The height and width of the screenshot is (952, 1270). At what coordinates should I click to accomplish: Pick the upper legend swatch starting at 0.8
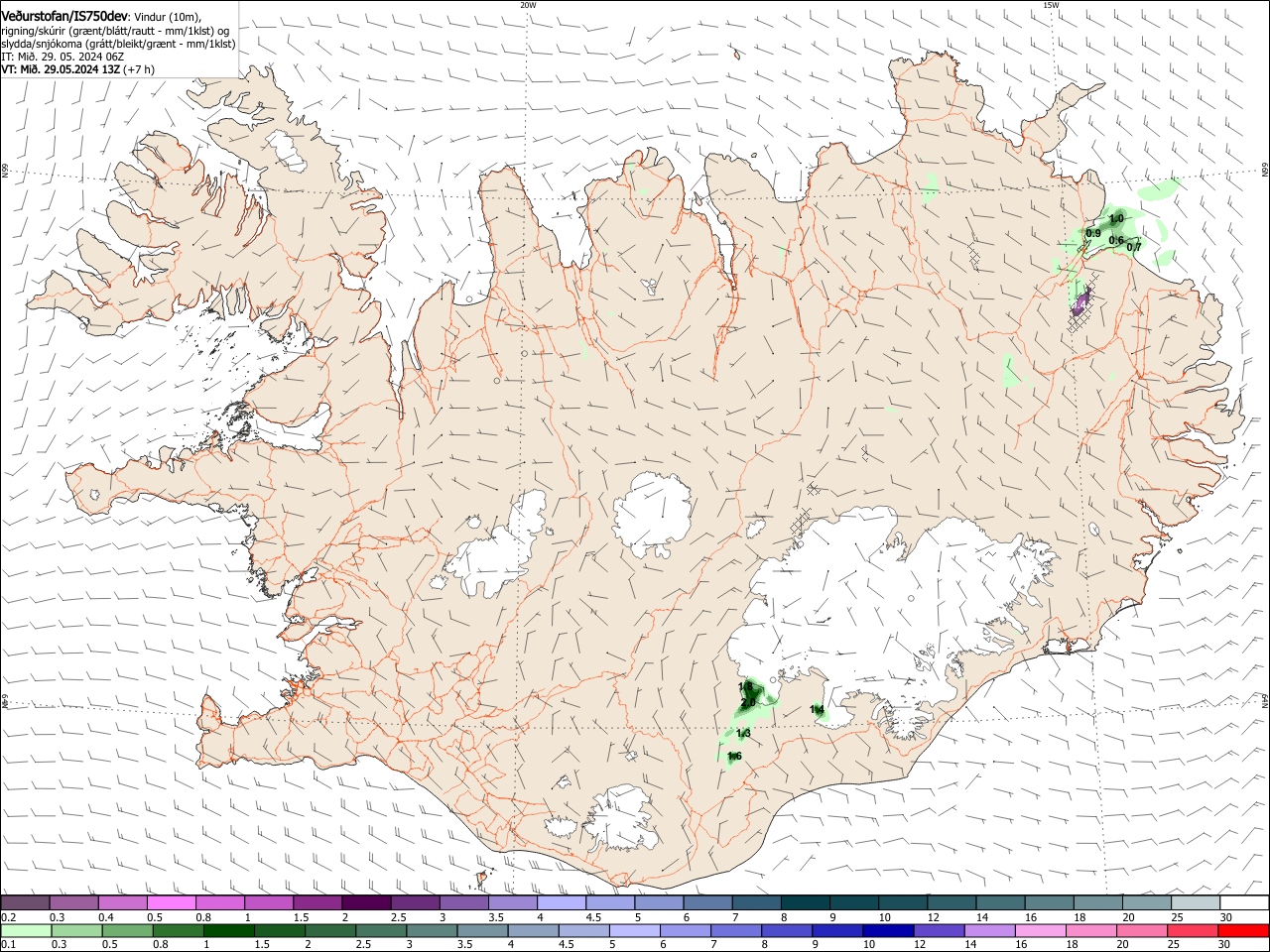coord(219,902)
